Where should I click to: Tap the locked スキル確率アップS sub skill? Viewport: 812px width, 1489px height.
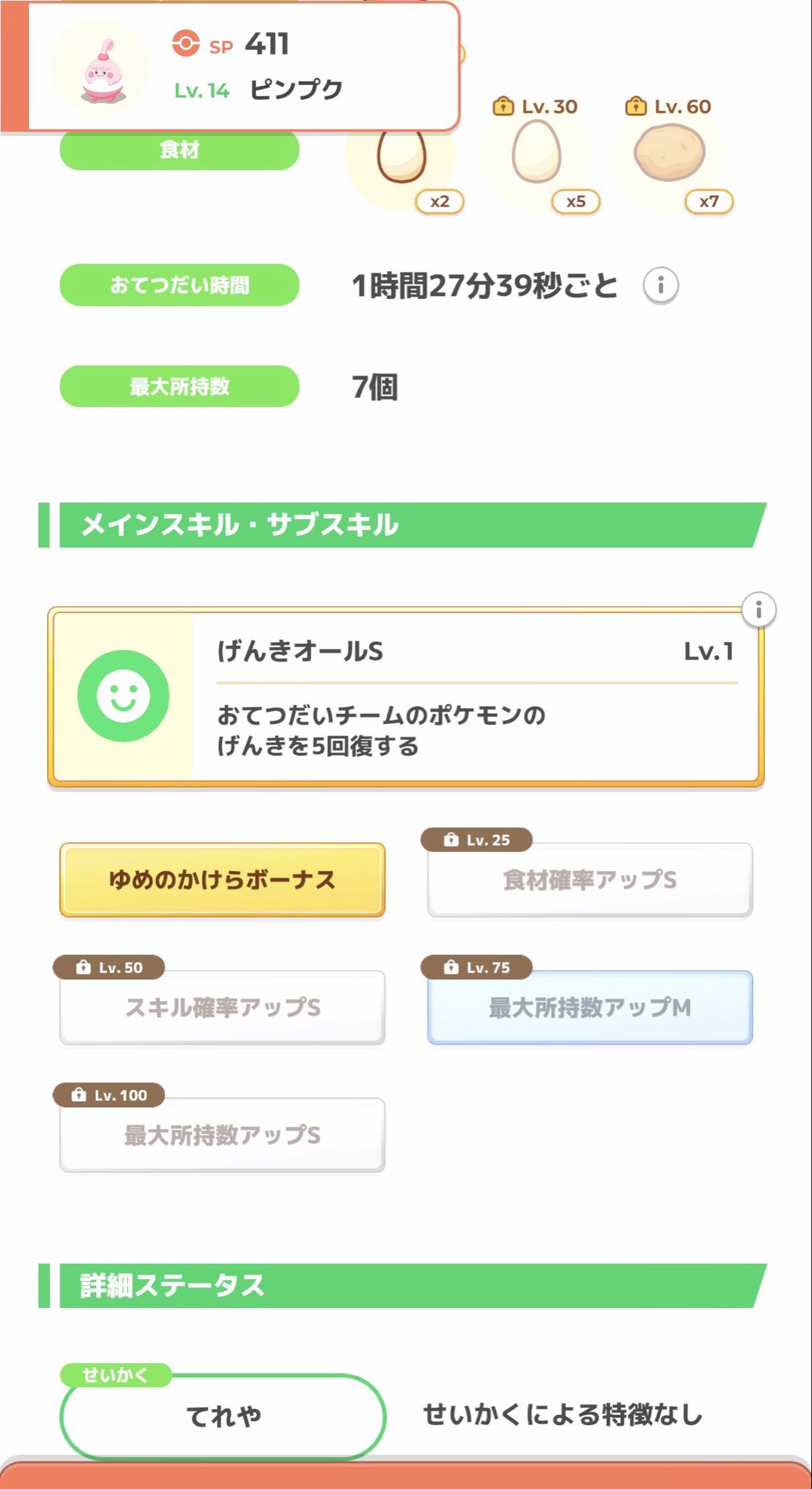pyautogui.click(x=222, y=1007)
